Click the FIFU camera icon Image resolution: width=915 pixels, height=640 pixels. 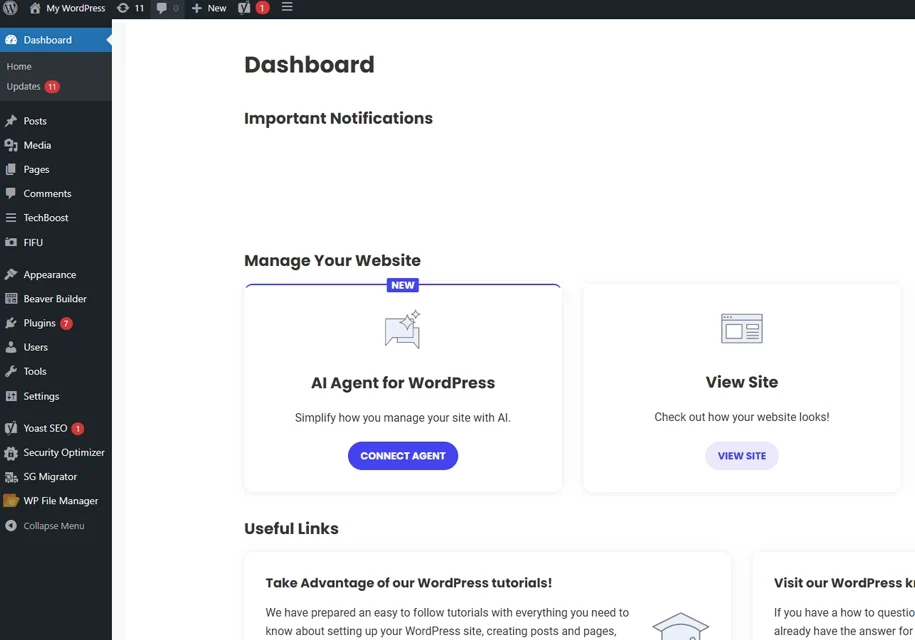click(11, 242)
